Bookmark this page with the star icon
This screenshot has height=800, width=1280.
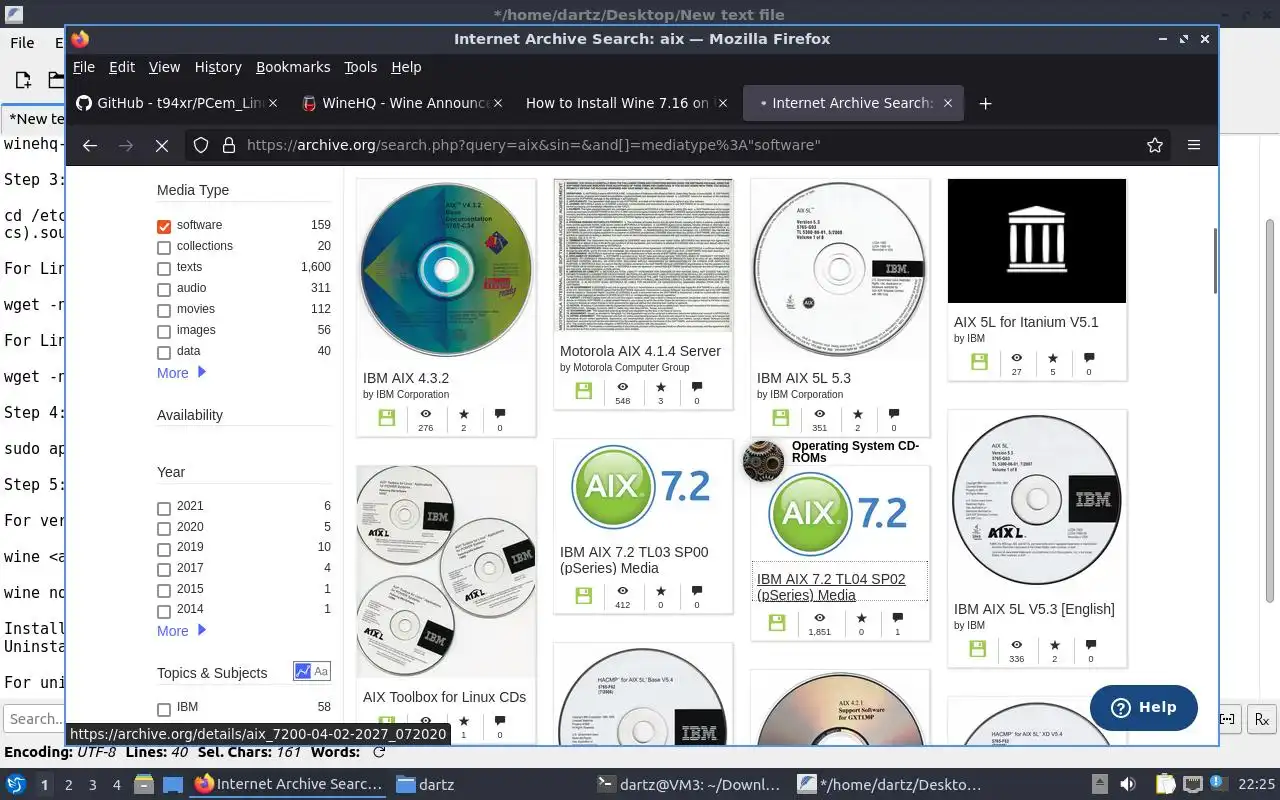pos(1155,145)
